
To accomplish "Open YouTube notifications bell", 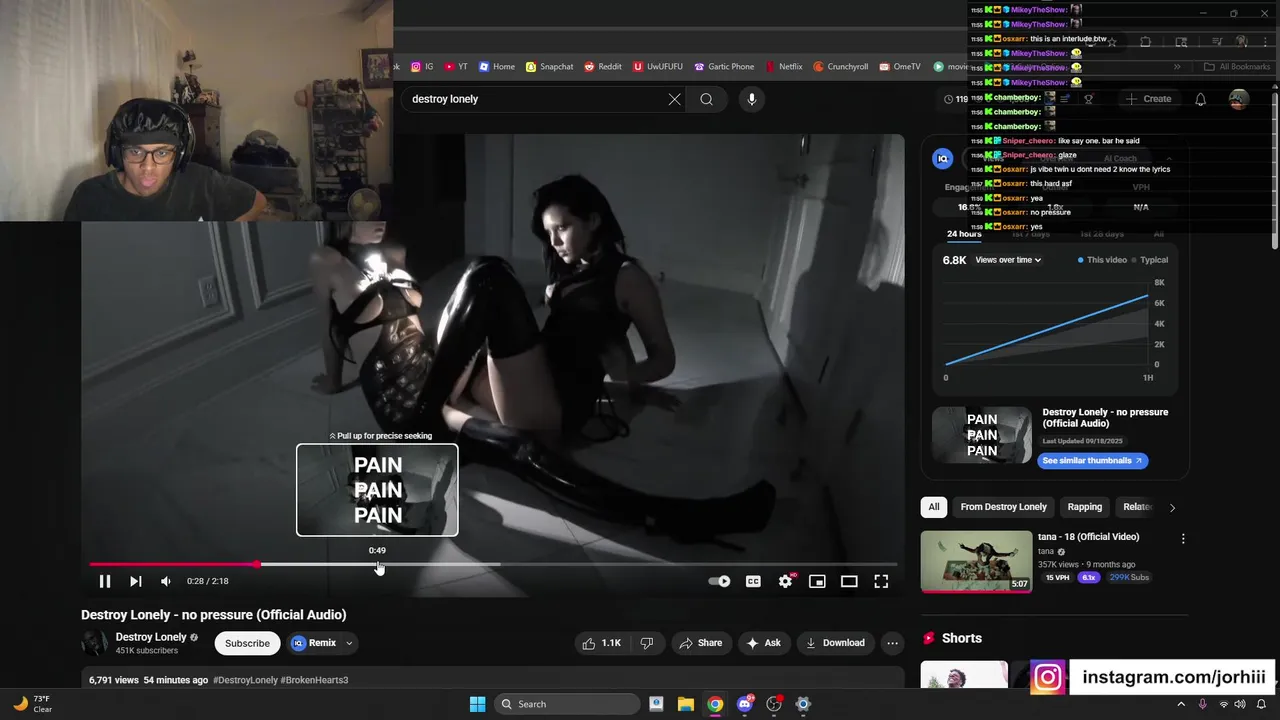I will (1201, 99).
